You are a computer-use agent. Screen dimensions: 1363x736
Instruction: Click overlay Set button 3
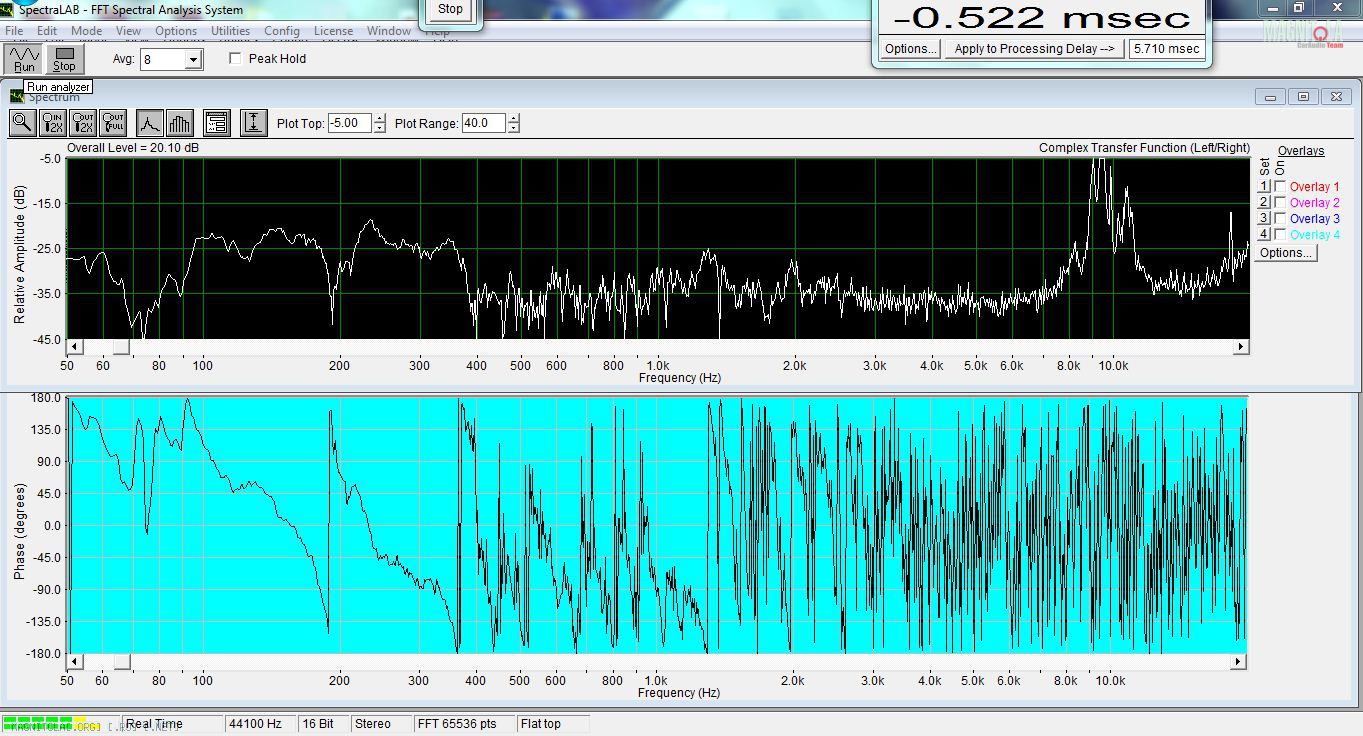point(1264,219)
